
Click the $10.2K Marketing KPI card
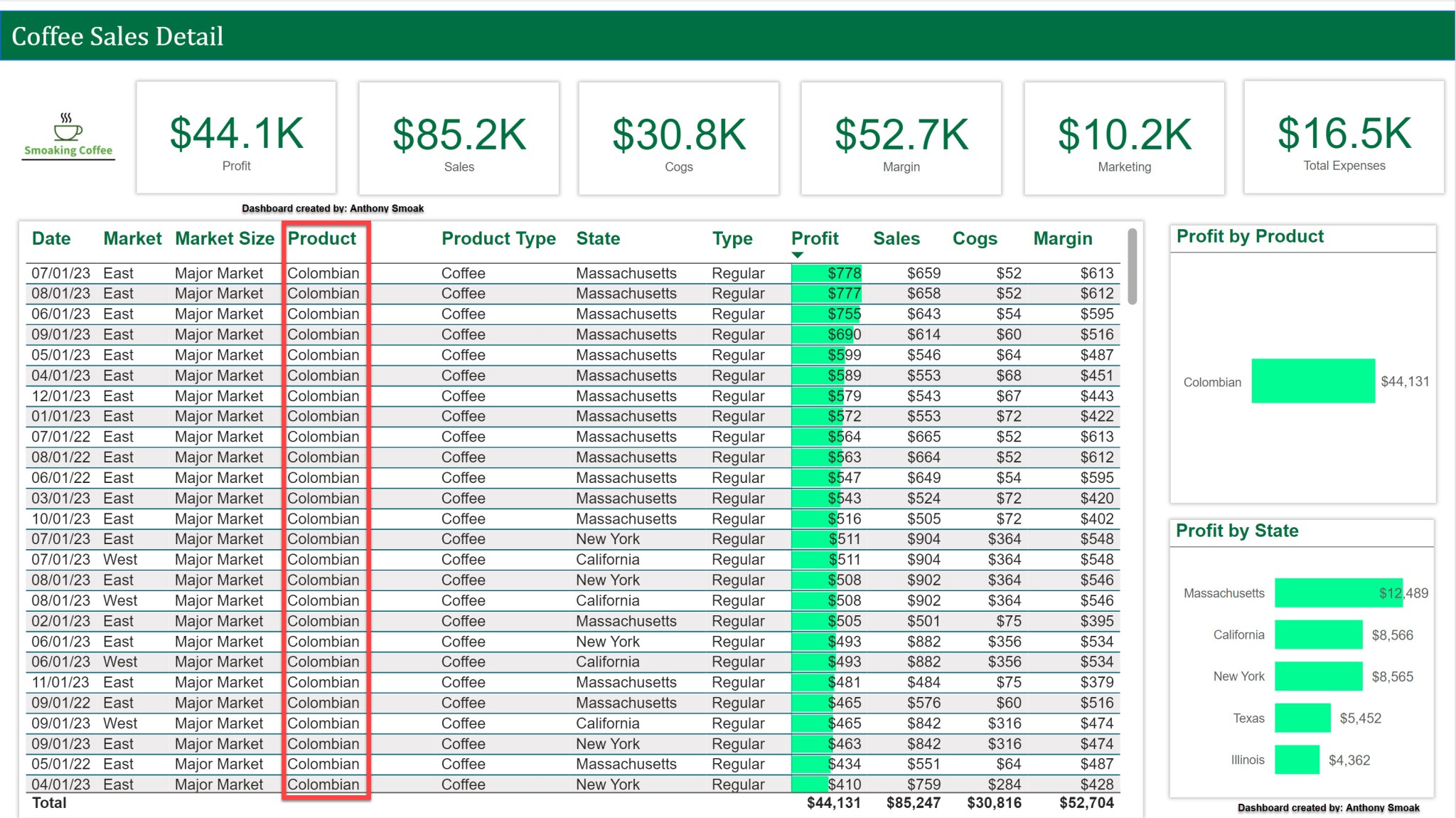click(x=1123, y=137)
